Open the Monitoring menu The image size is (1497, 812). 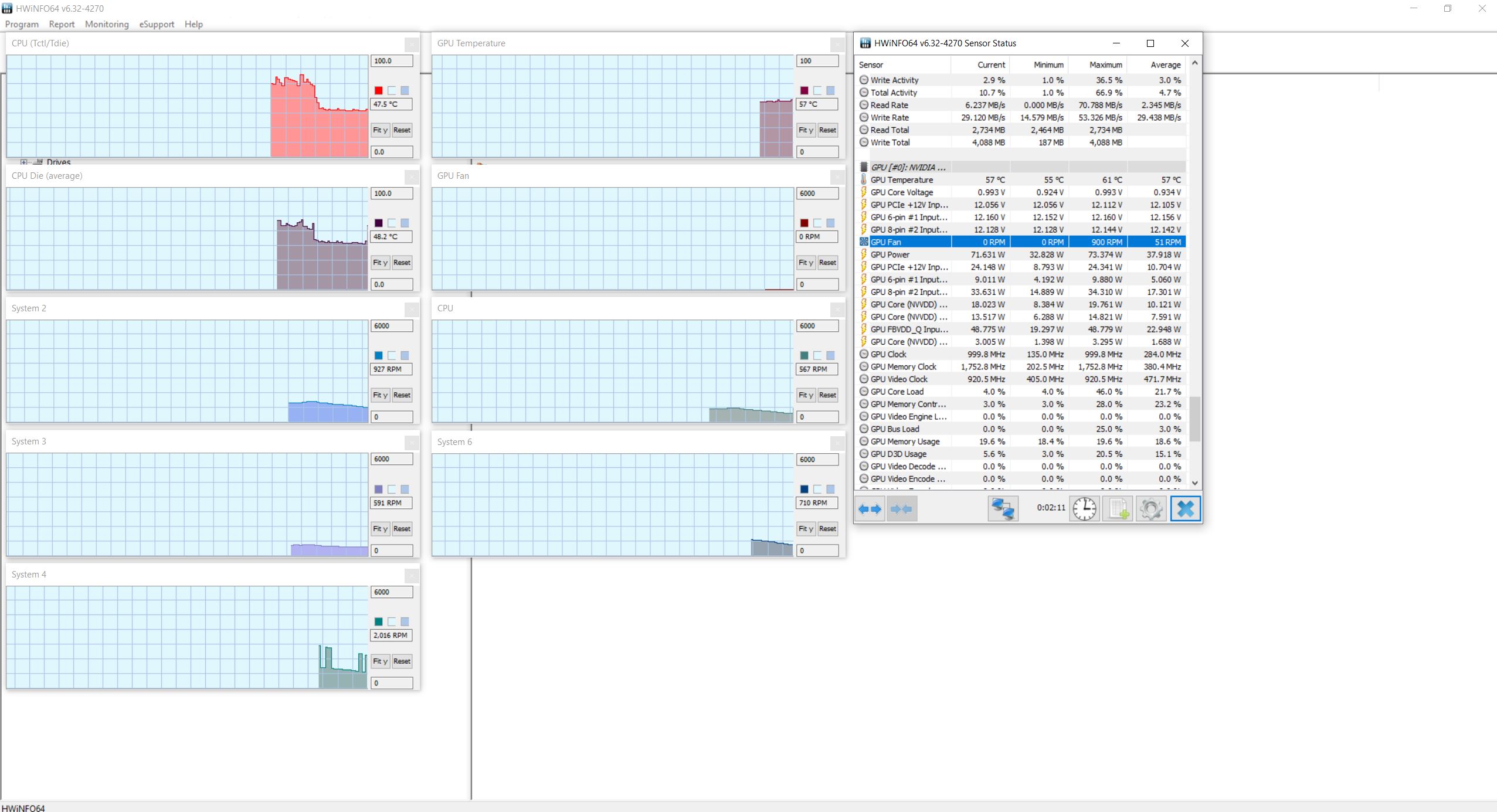(x=107, y=24)
